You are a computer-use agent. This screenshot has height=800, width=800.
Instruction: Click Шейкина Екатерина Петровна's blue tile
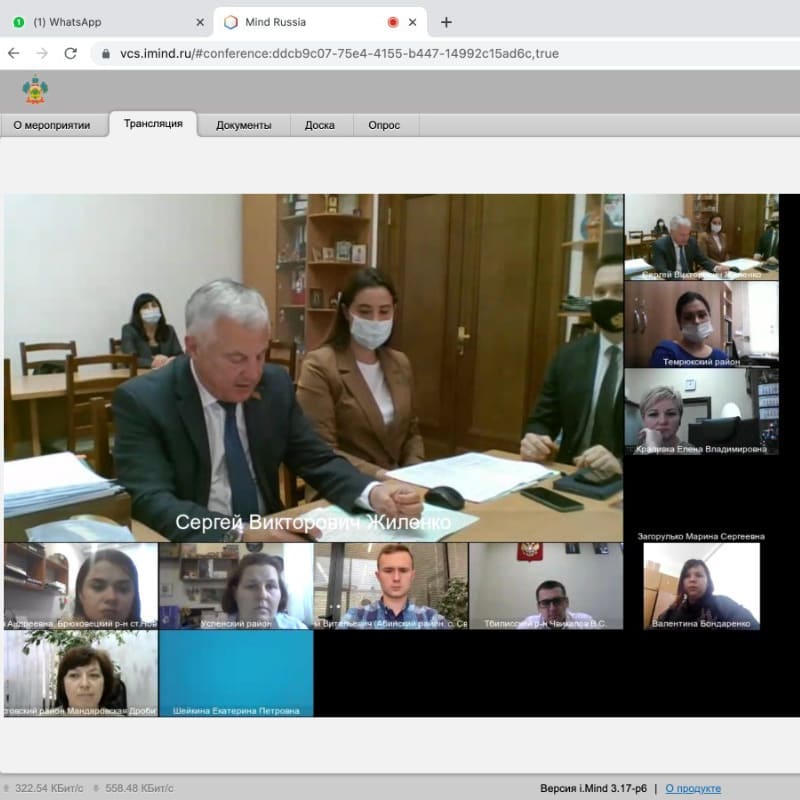[x=236, y=672]
